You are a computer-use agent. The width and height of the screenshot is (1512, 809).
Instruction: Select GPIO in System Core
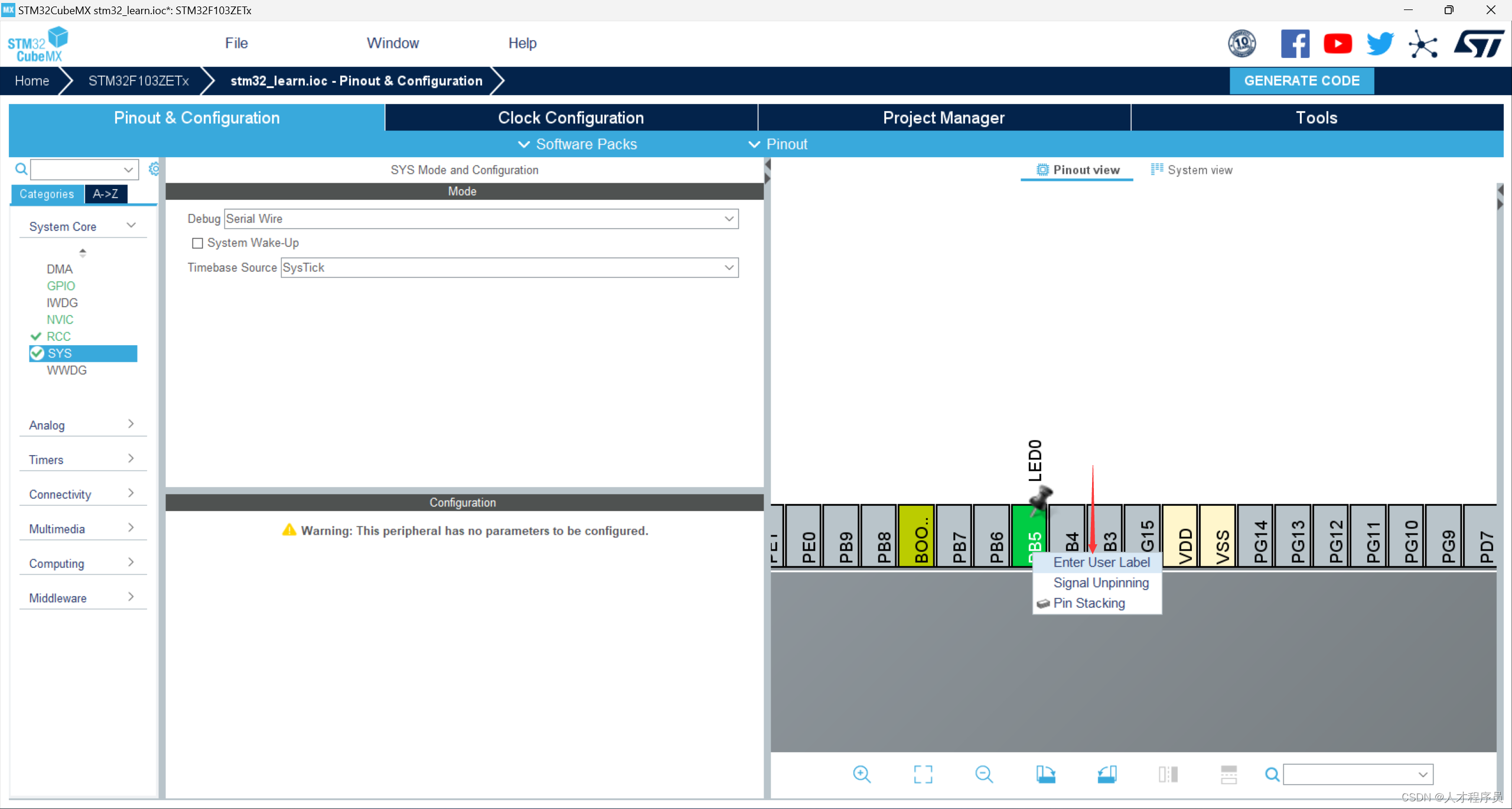(61, 286)
